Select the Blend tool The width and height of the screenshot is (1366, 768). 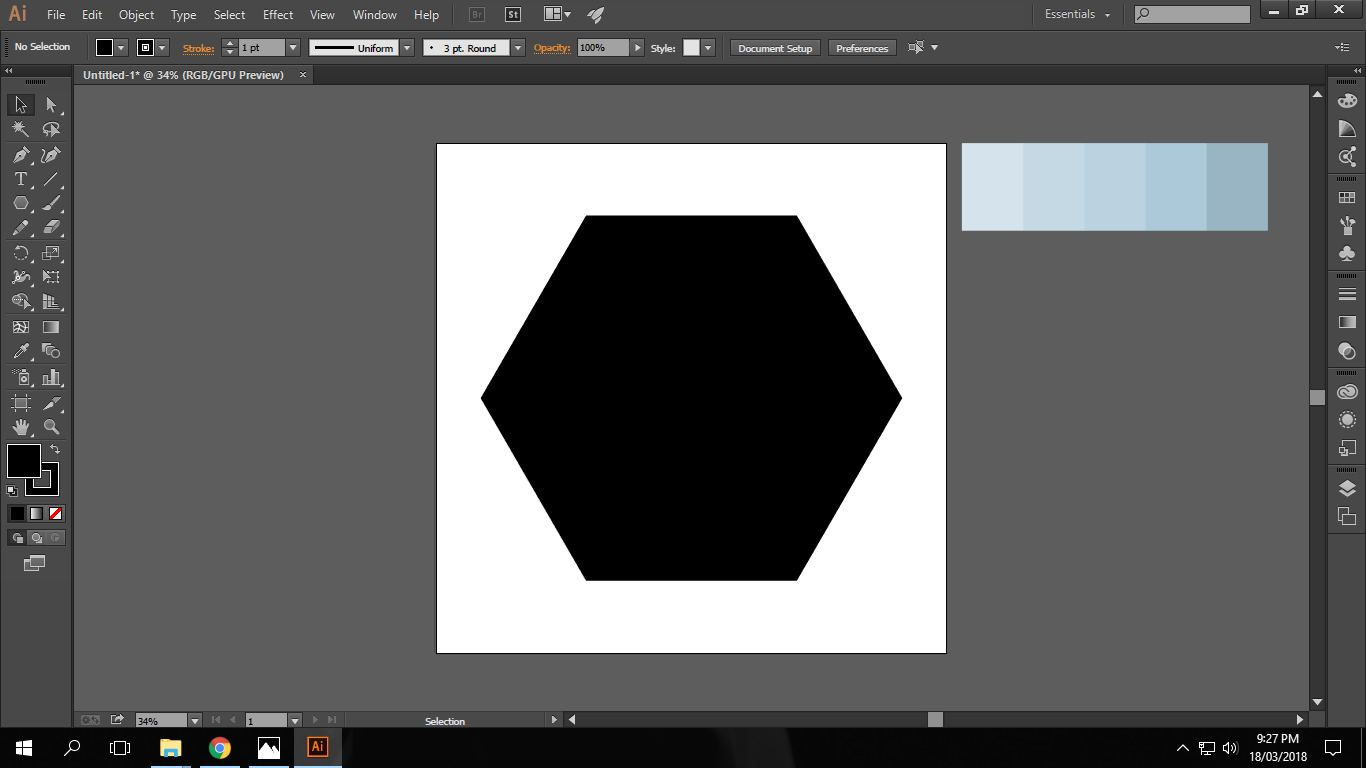(51, 351)
